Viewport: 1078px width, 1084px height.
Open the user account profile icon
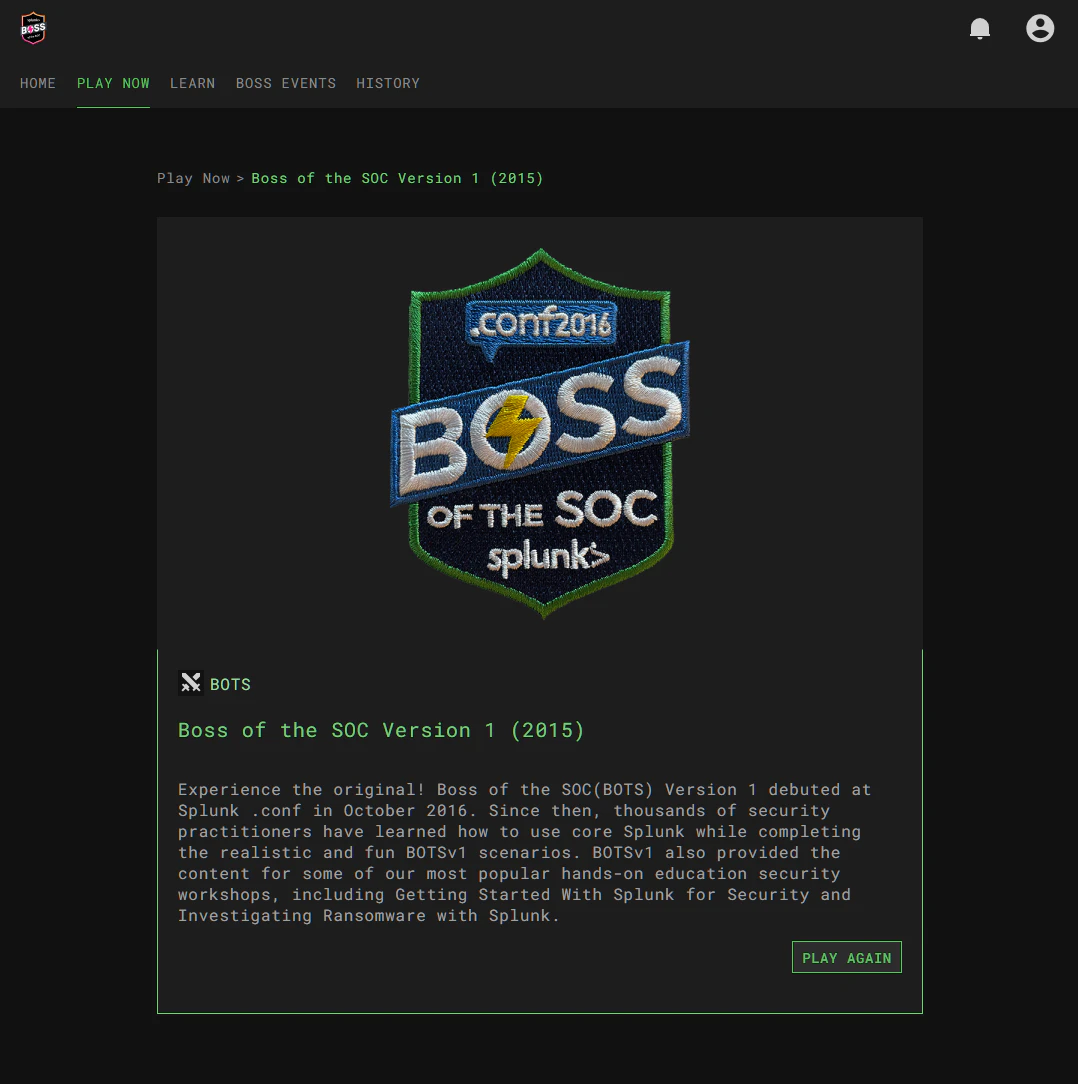[1039, 28]
